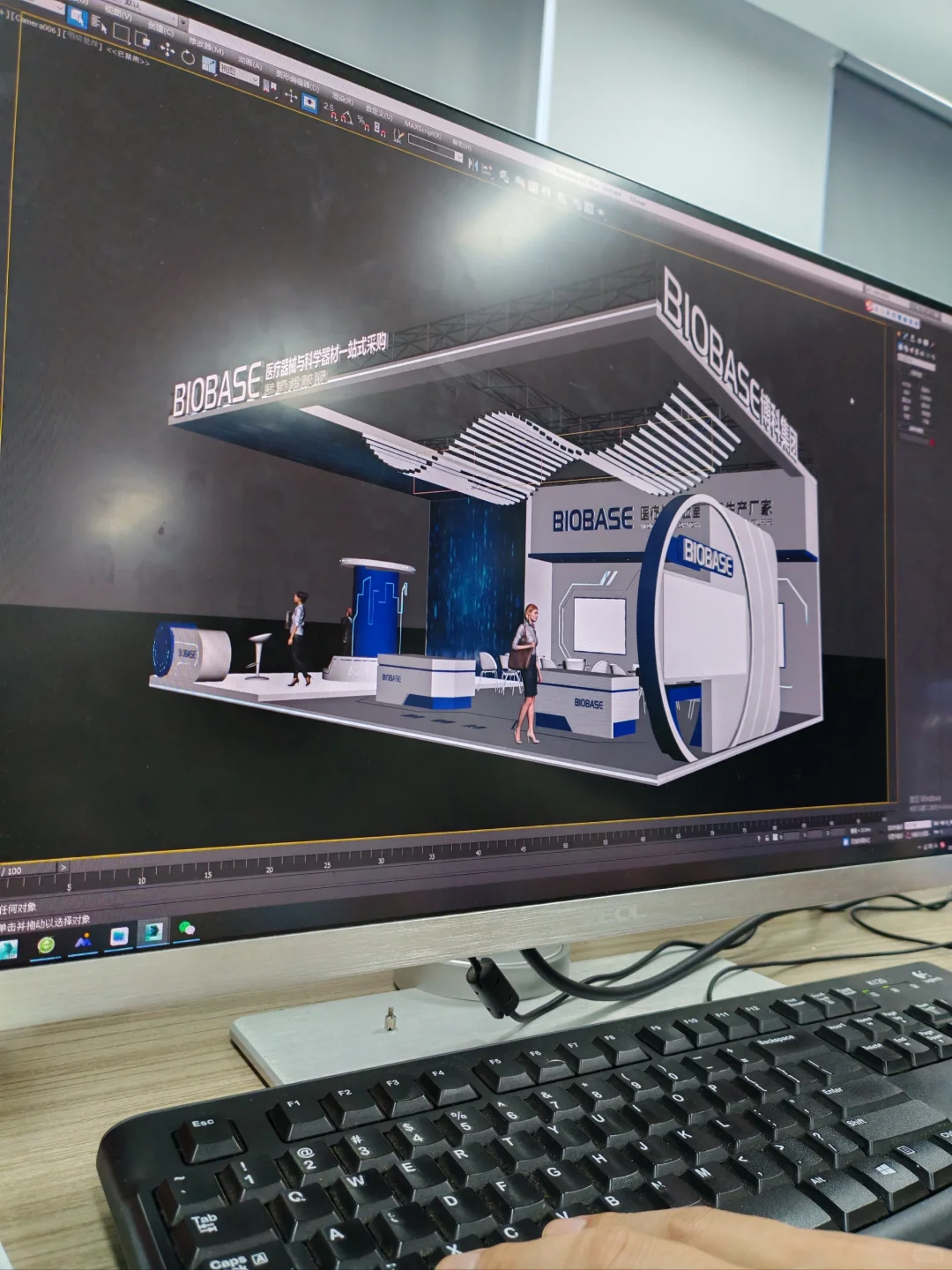Open the 动画(A) menu
Image resolution: width=952 pixels, height=1270 pixels.
point(249,63)
